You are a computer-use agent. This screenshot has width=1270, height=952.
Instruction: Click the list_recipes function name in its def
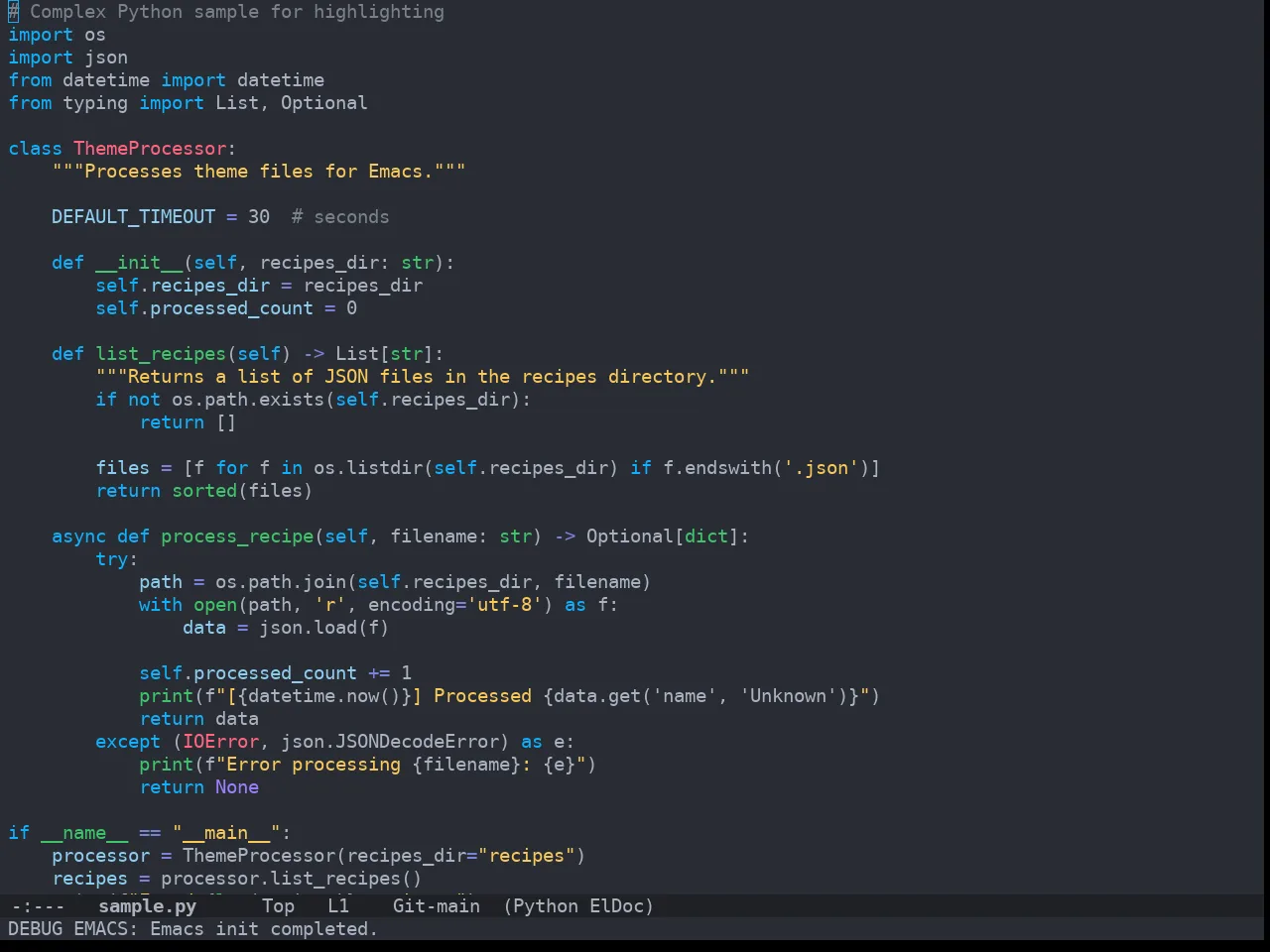tap(161, 354)
